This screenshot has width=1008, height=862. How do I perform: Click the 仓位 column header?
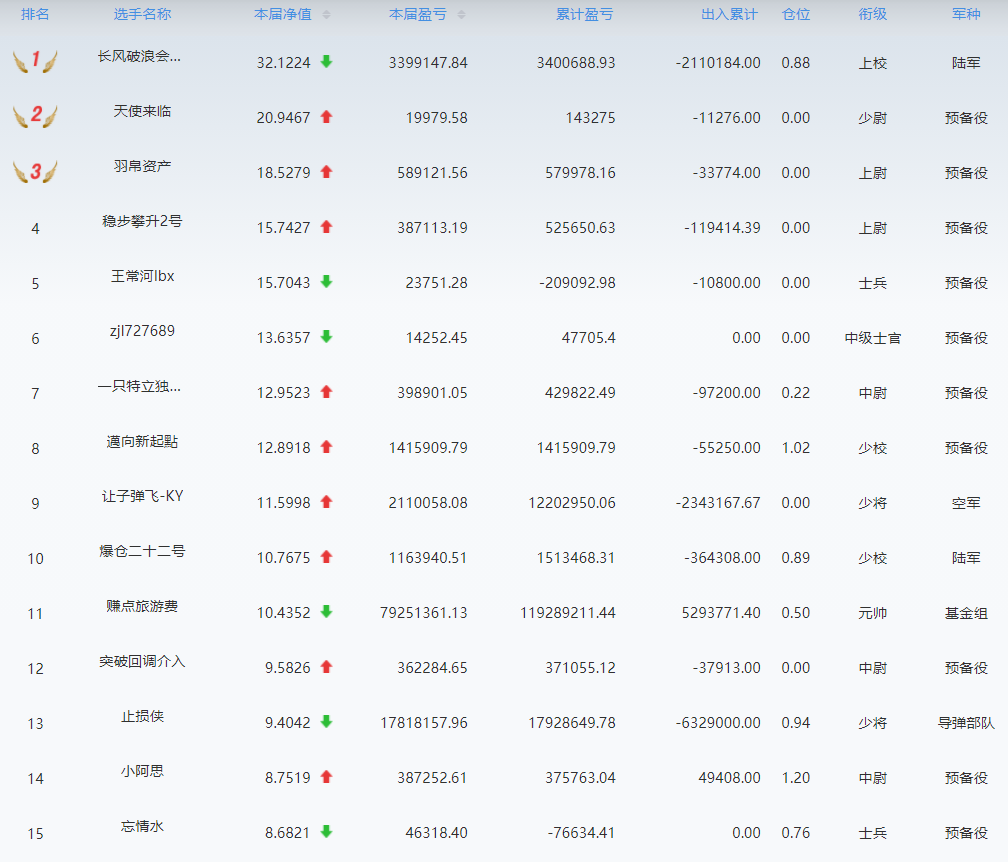(x=796, y=14)
